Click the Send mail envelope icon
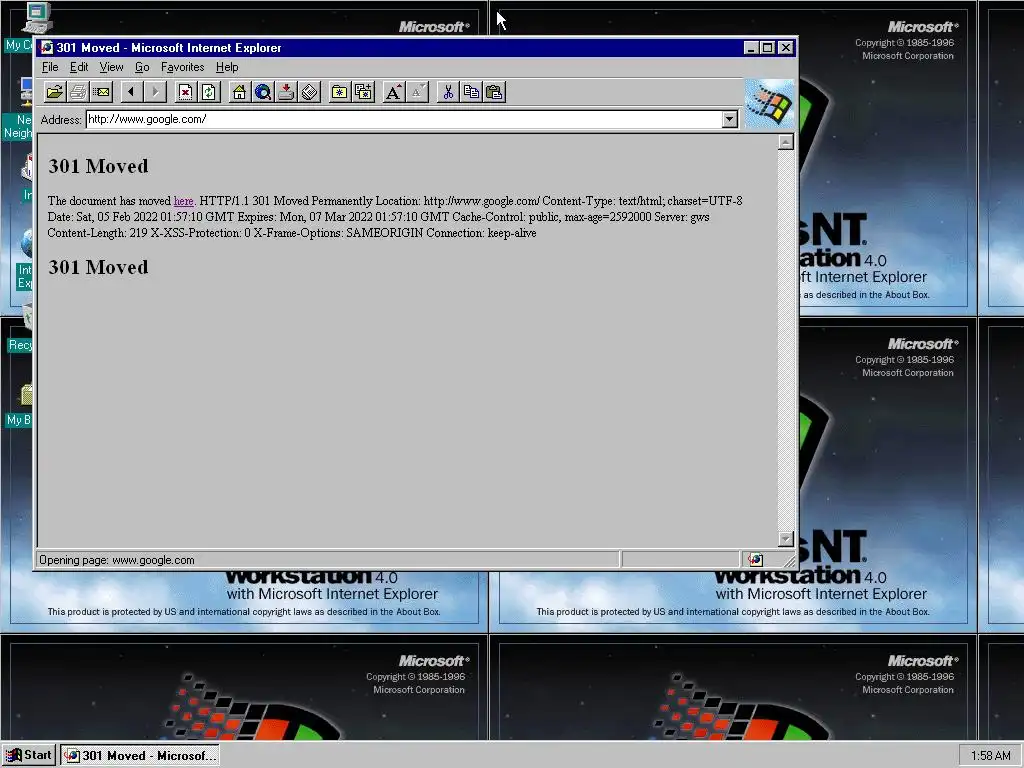Screen dimensions: 1024x768 coord(102,92)
